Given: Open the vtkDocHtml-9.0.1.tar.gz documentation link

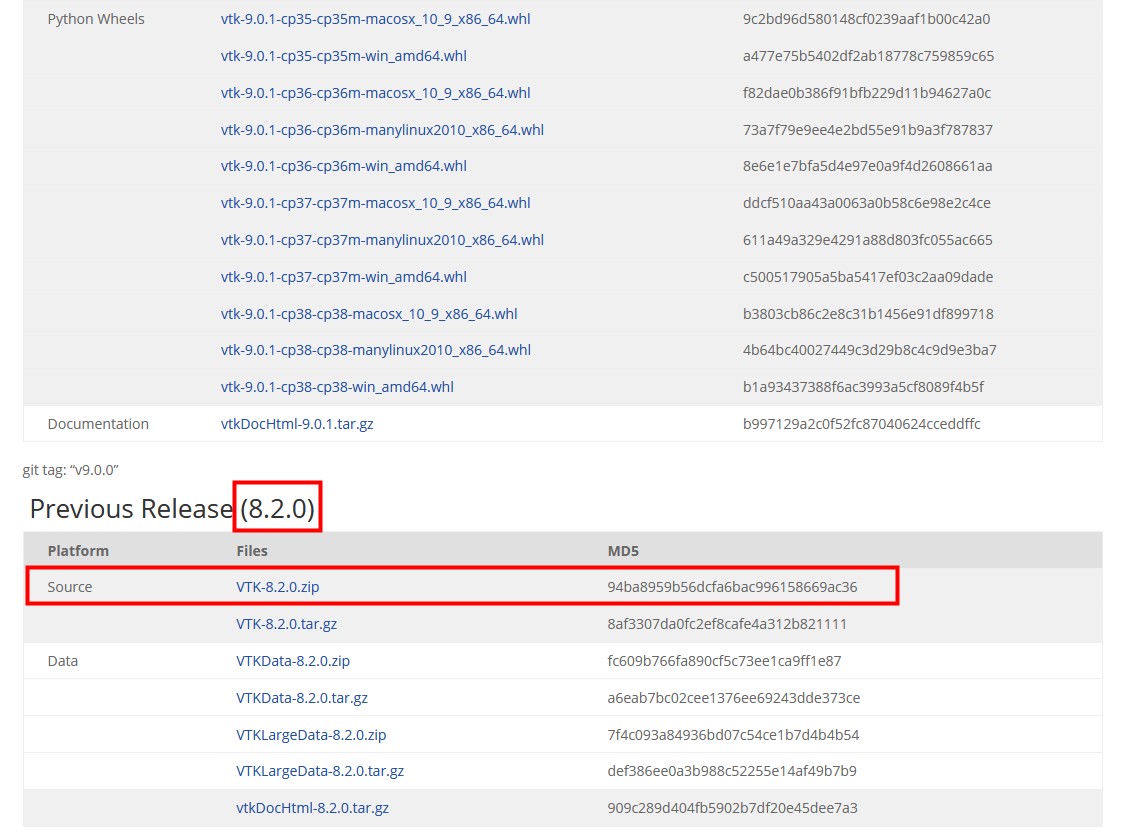Looking at the screenshot, I should click(x=297, y=423).
